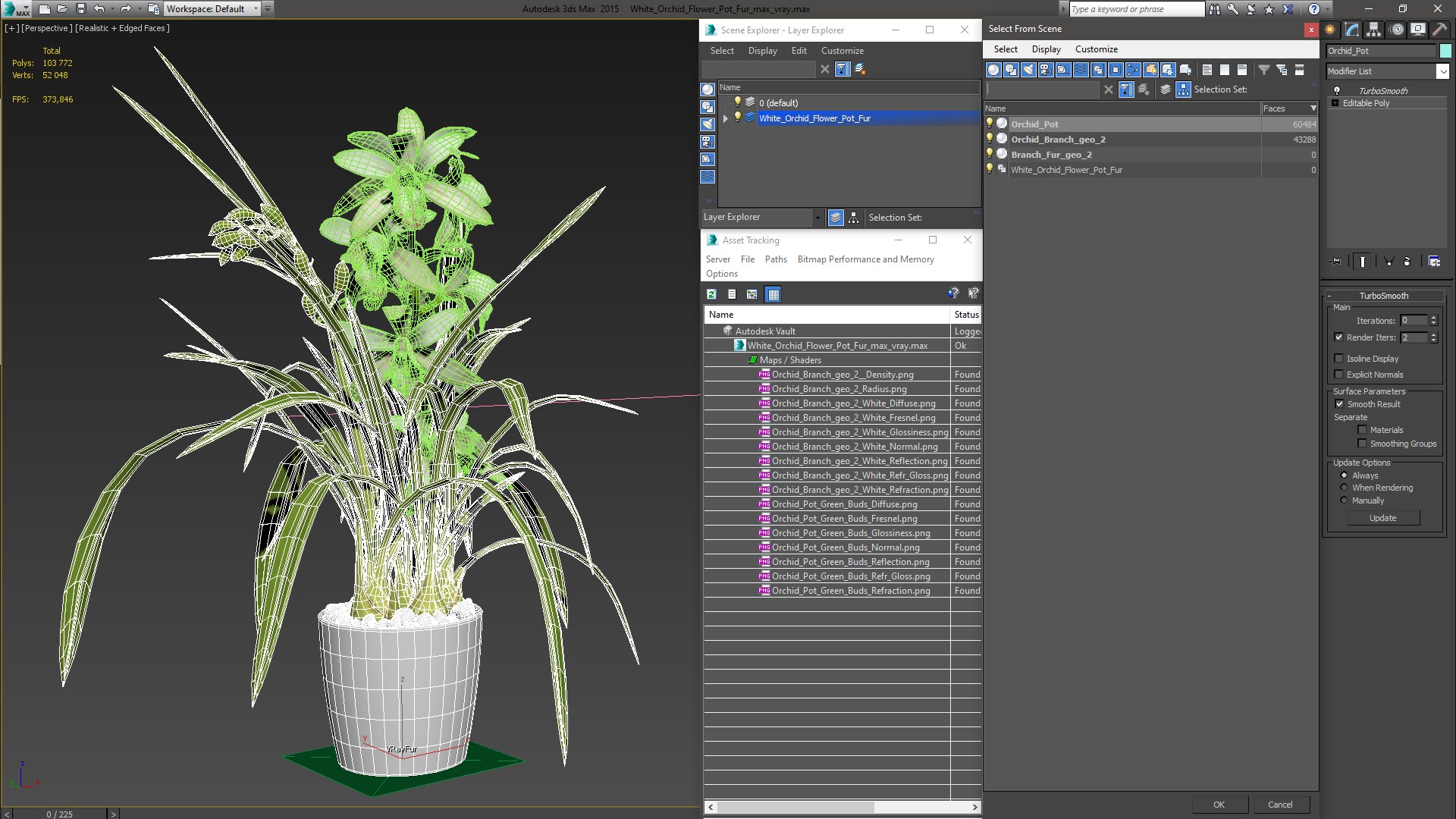Toggle Display Helpers filter in Select From Scene

coord(1063,70)
